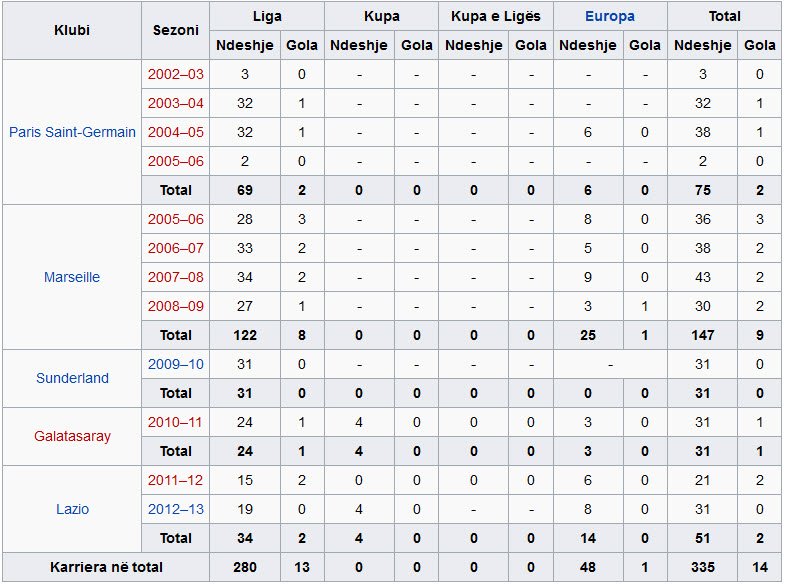Screen dimensions: 788x586
Task: Open the 2007–08 season link
Action: pos(175,277)
